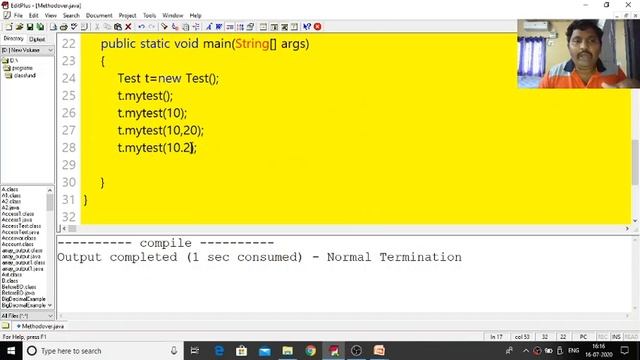Select A2.java in the file list
Screen dimensions: 640x360
(10, 208)
